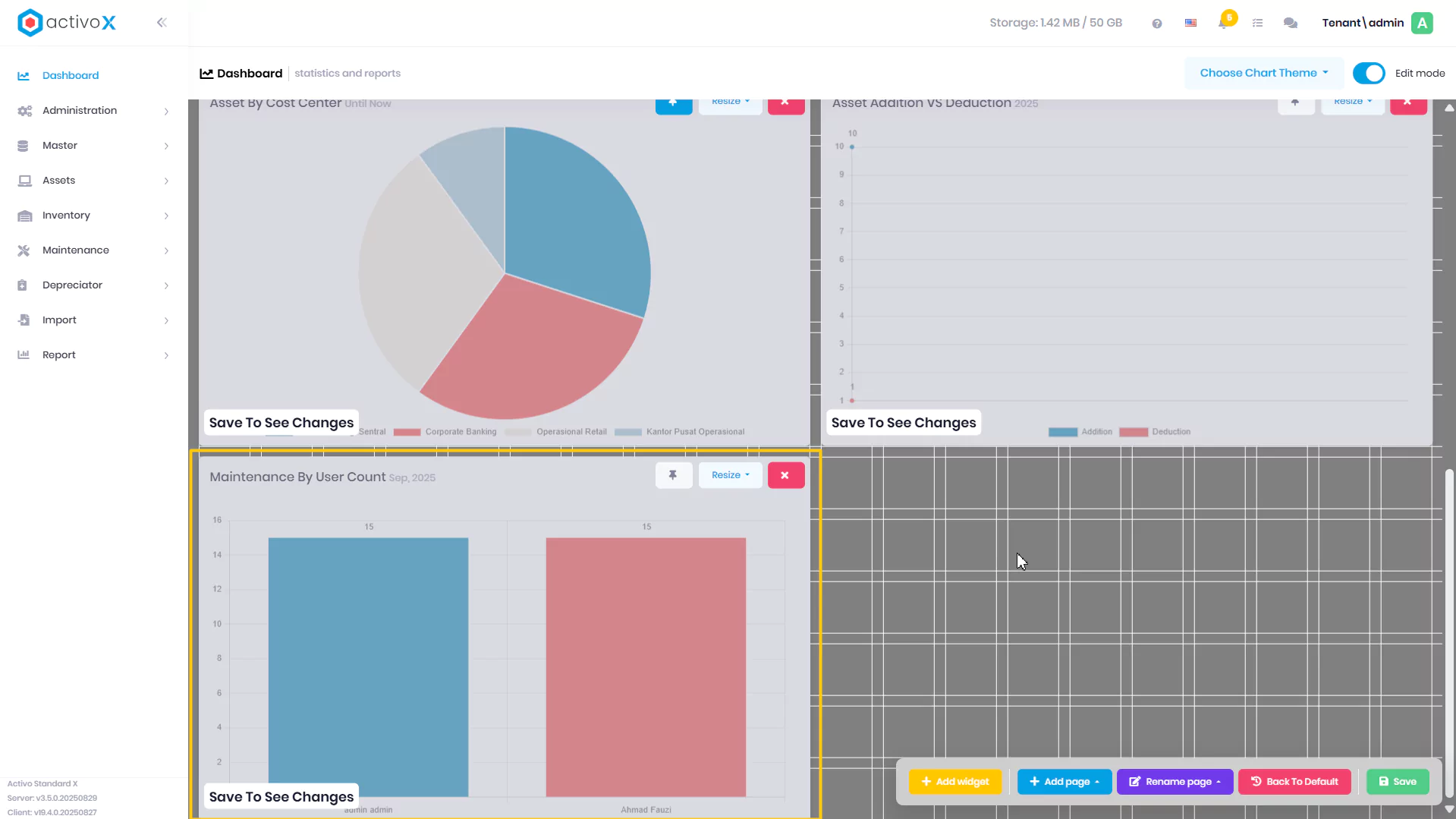Open the notifications bell icon
Viewport: 1456px width, 819px height.
click(x=1223, y=23)
